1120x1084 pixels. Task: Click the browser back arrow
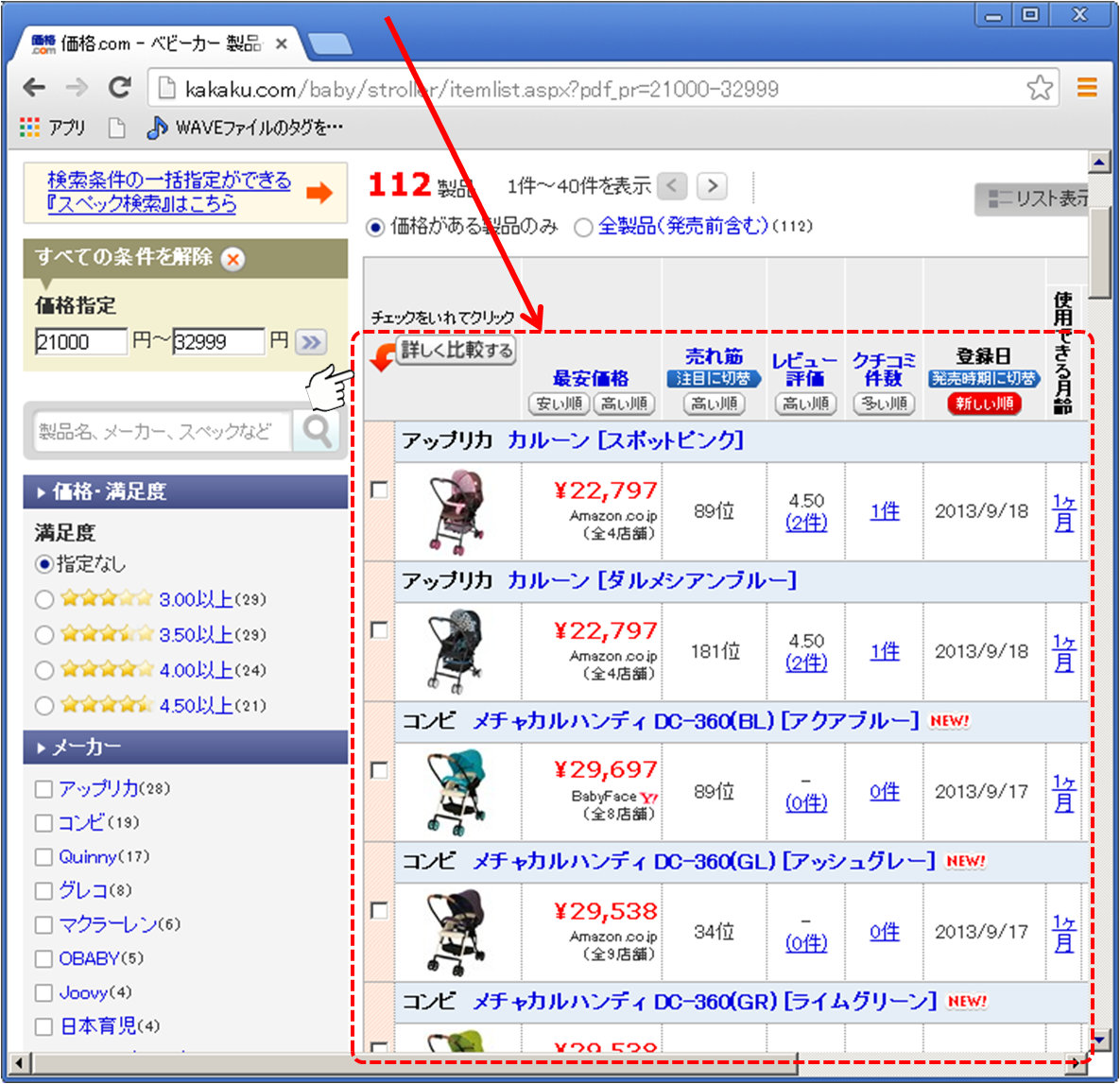click(x=35, y=88)
